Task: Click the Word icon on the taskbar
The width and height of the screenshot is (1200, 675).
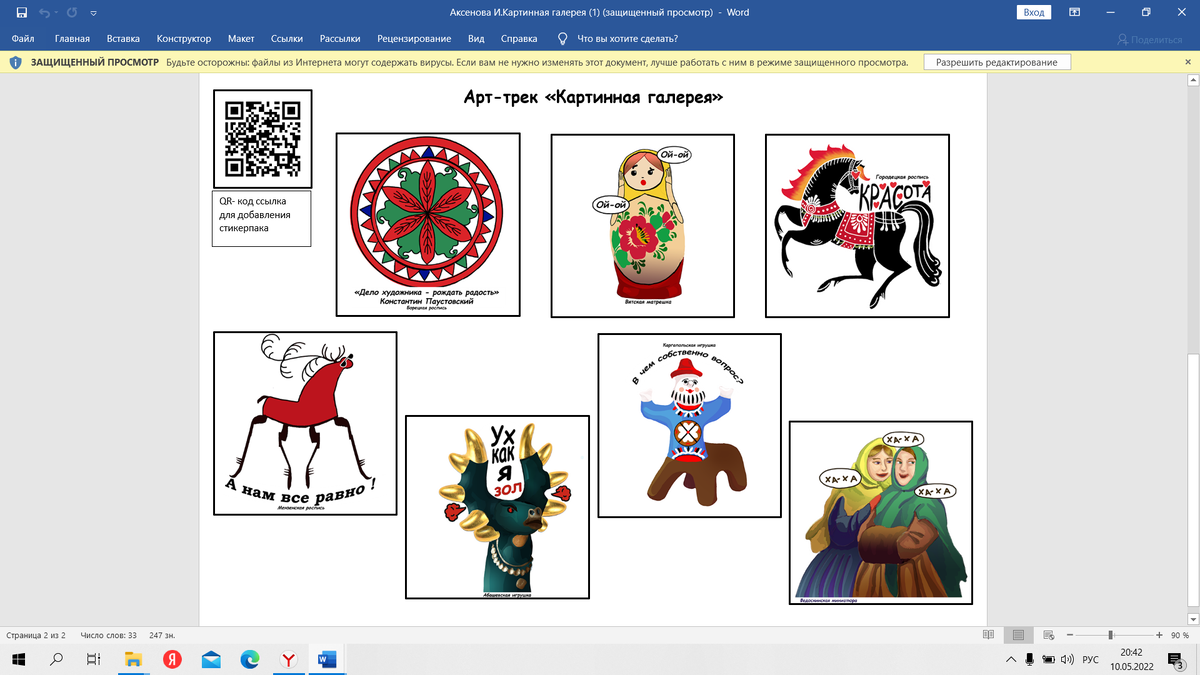Action: (327, 659)
